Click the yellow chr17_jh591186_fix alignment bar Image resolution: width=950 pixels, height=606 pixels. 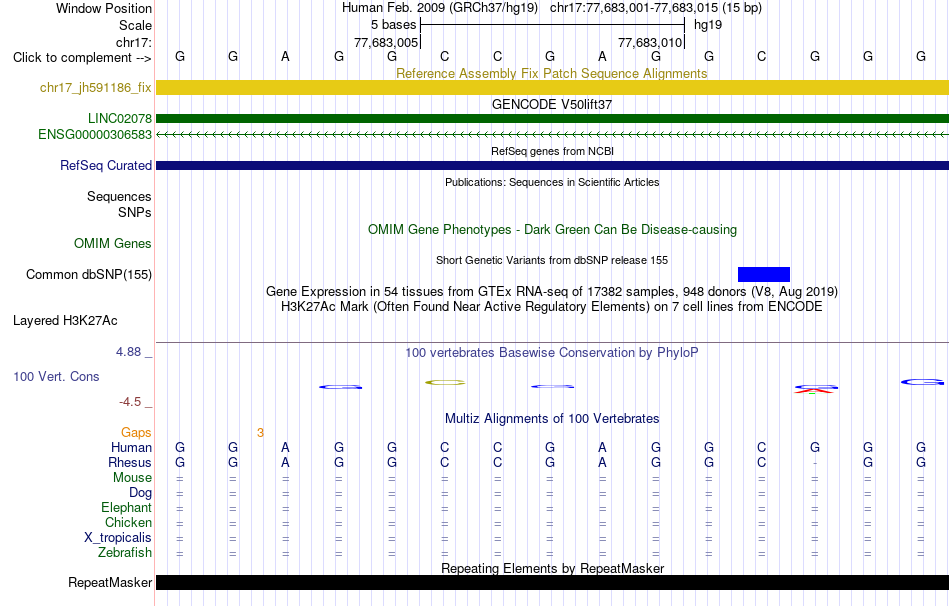coord(553,87)
